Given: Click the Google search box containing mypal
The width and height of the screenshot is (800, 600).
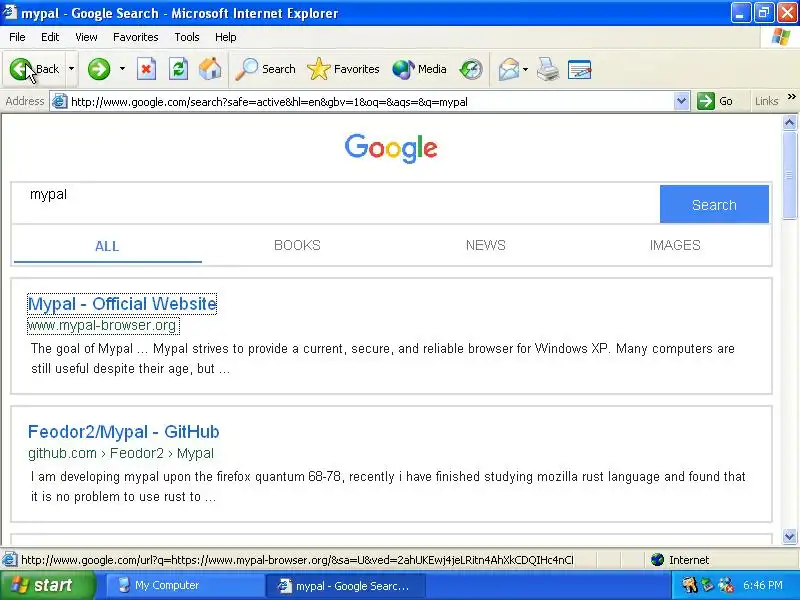Looking at the screenshot, I should 335,203.
